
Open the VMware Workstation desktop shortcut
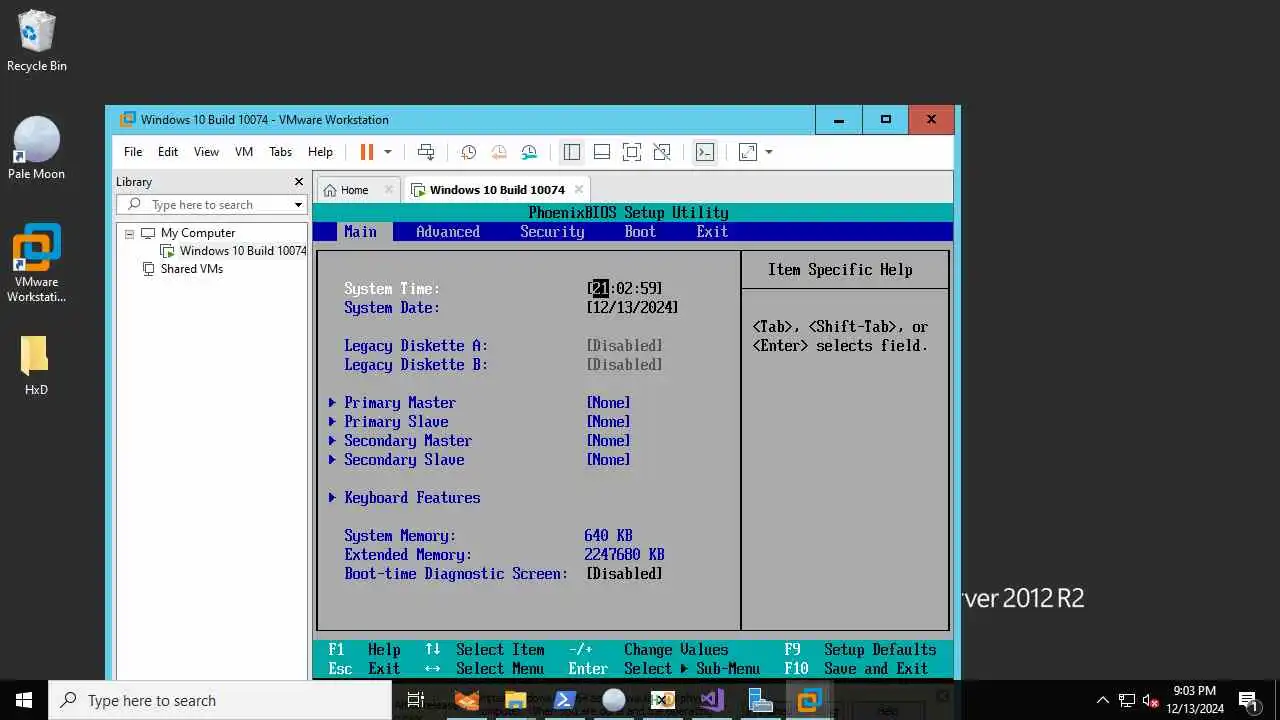click(x=36, y=263)
